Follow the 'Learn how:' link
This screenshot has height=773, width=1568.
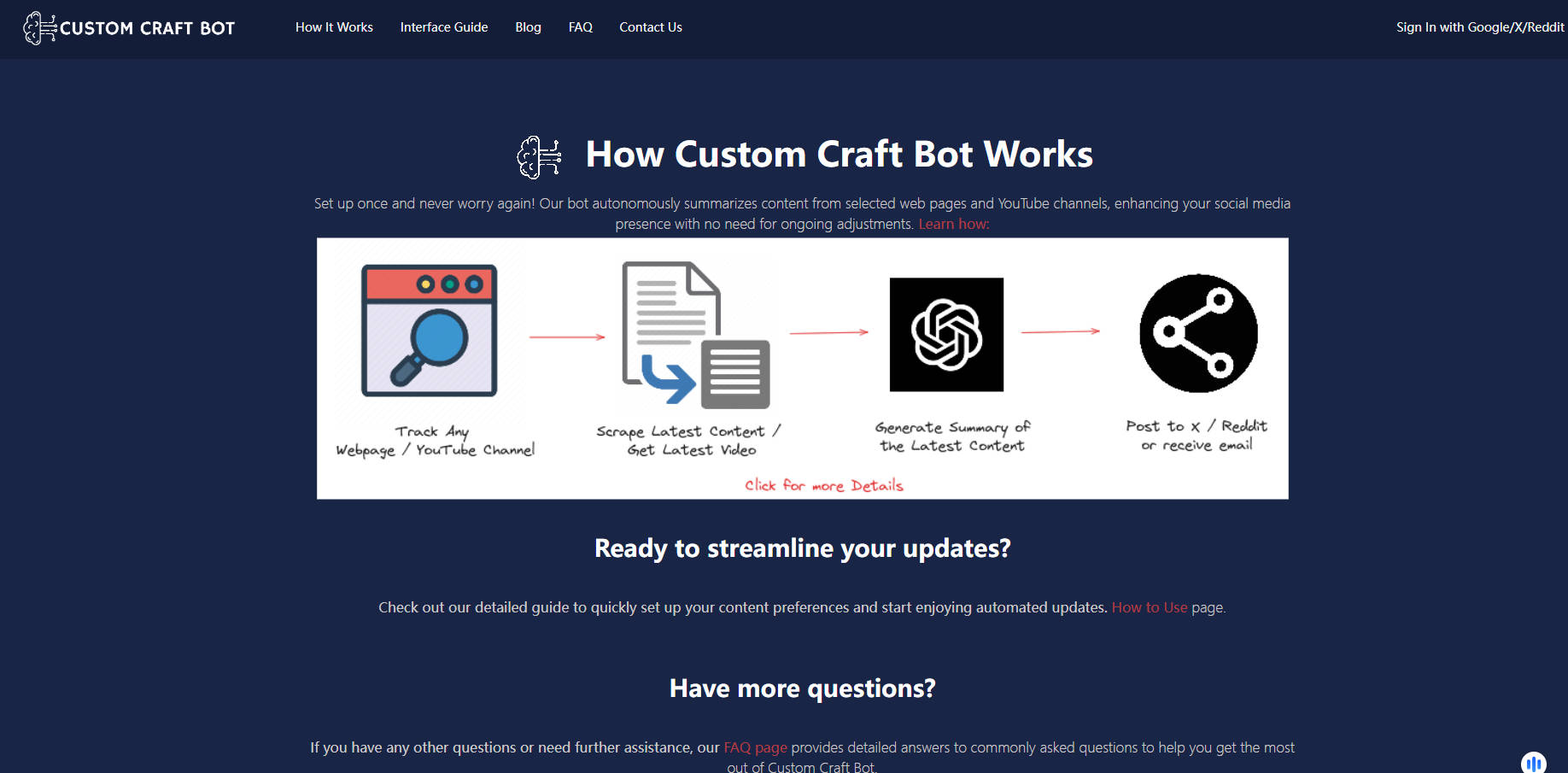(953, 224)
